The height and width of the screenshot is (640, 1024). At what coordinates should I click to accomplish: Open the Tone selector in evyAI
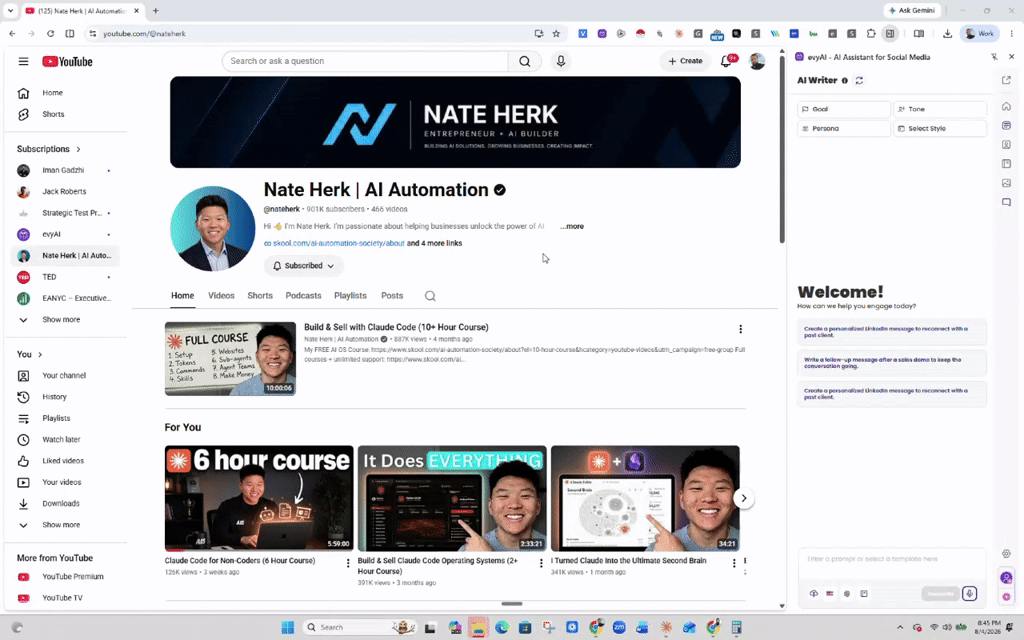coord(940,109)
